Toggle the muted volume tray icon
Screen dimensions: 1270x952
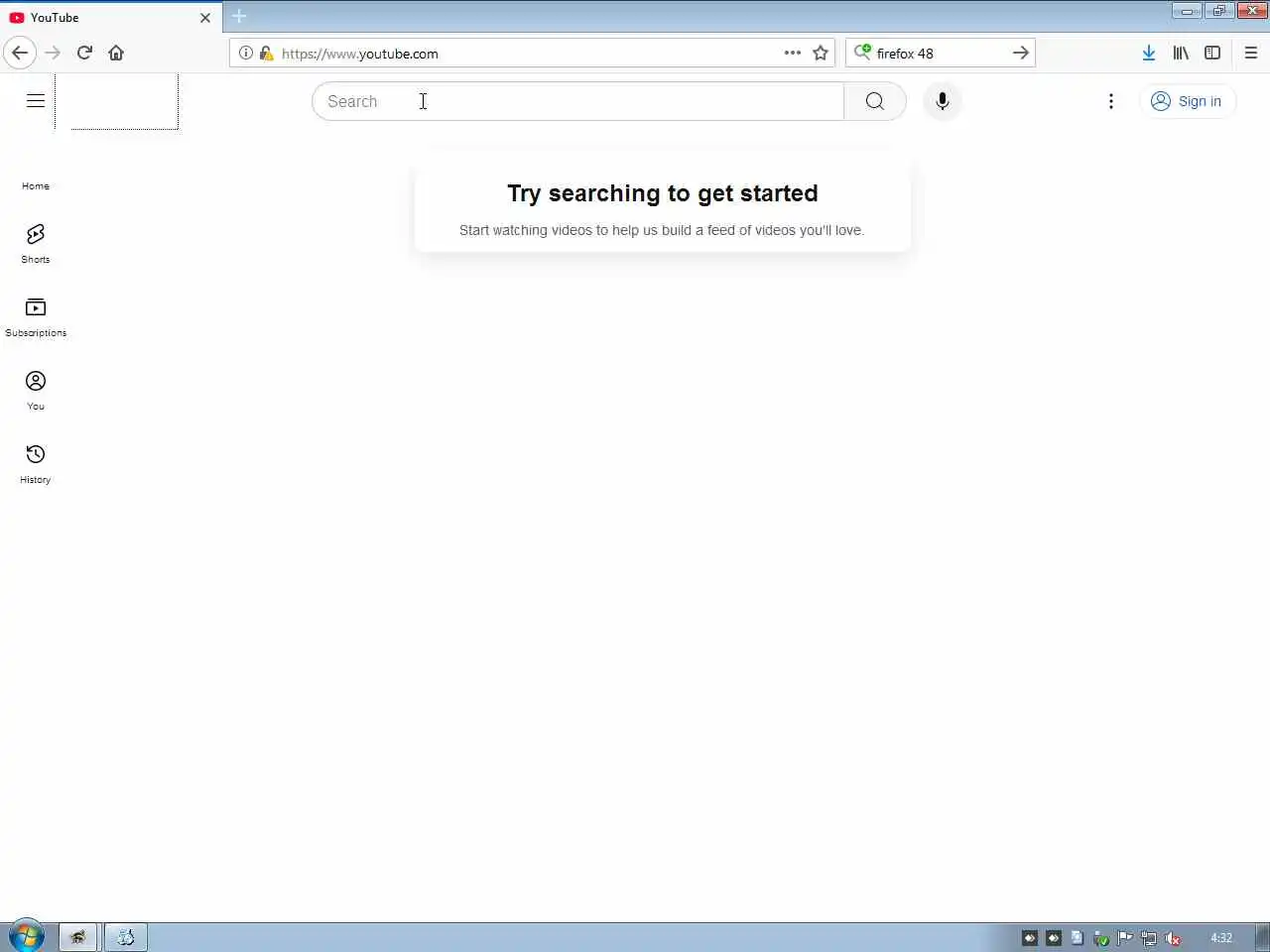pyautogui.click(x=1173, y=938)
